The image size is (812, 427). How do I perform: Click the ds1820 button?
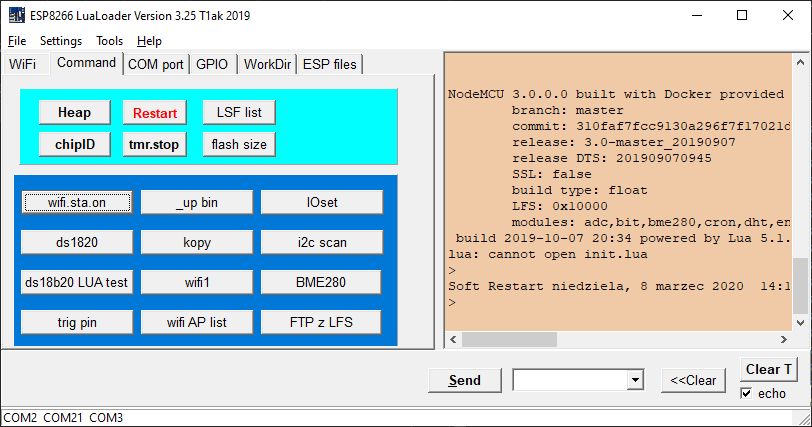(x=77, y=242)
